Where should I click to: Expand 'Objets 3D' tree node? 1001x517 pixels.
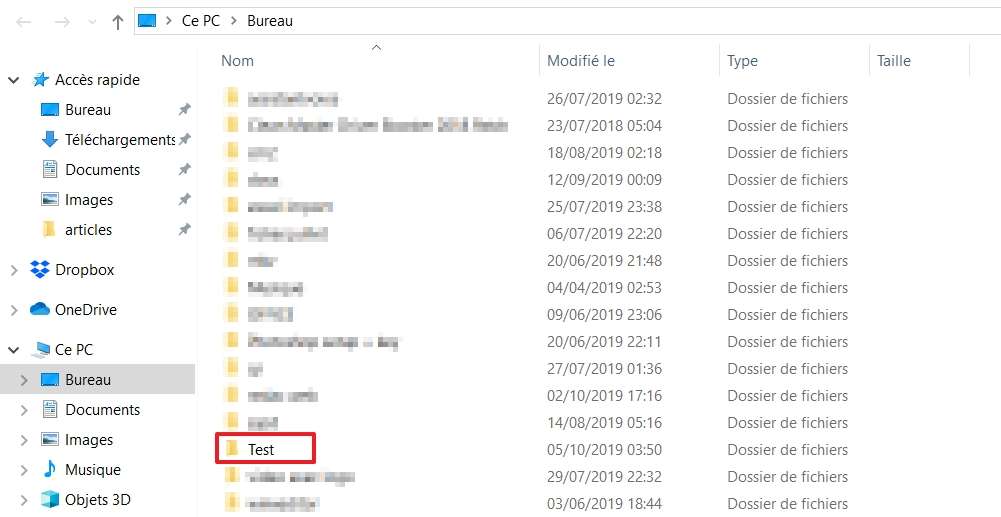pyautogui.click(x=24, y=500)
